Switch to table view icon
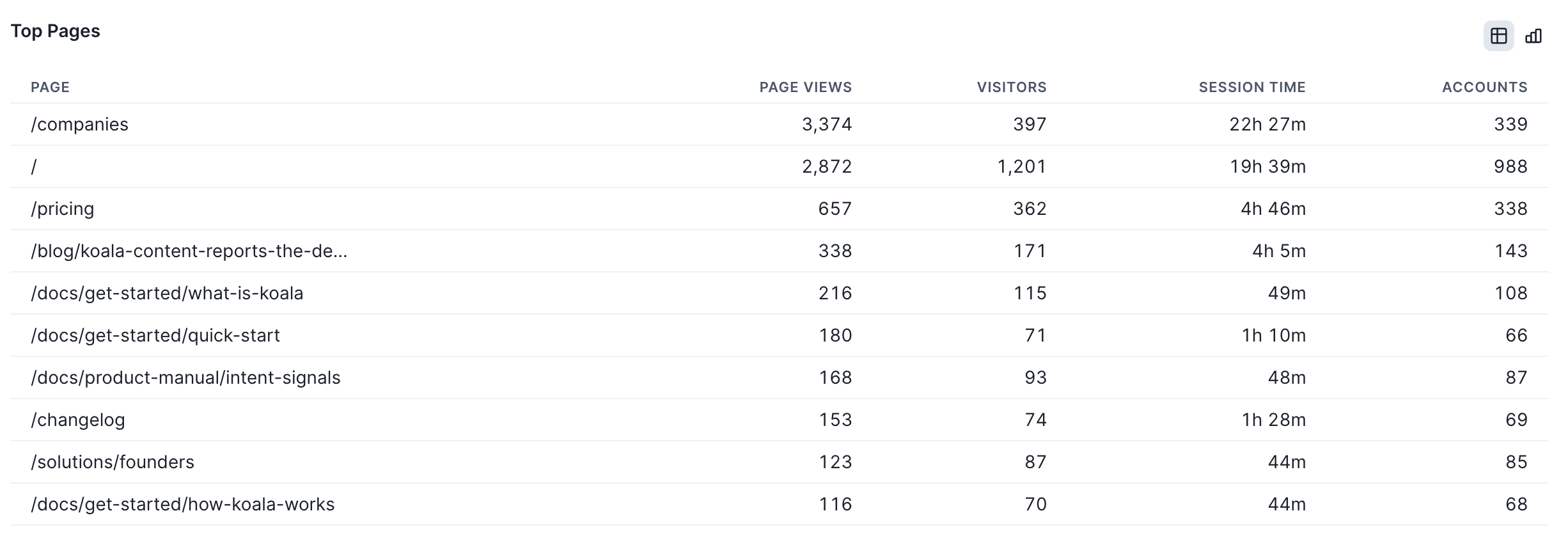 pyautogui.click(x=1498, y=36)
